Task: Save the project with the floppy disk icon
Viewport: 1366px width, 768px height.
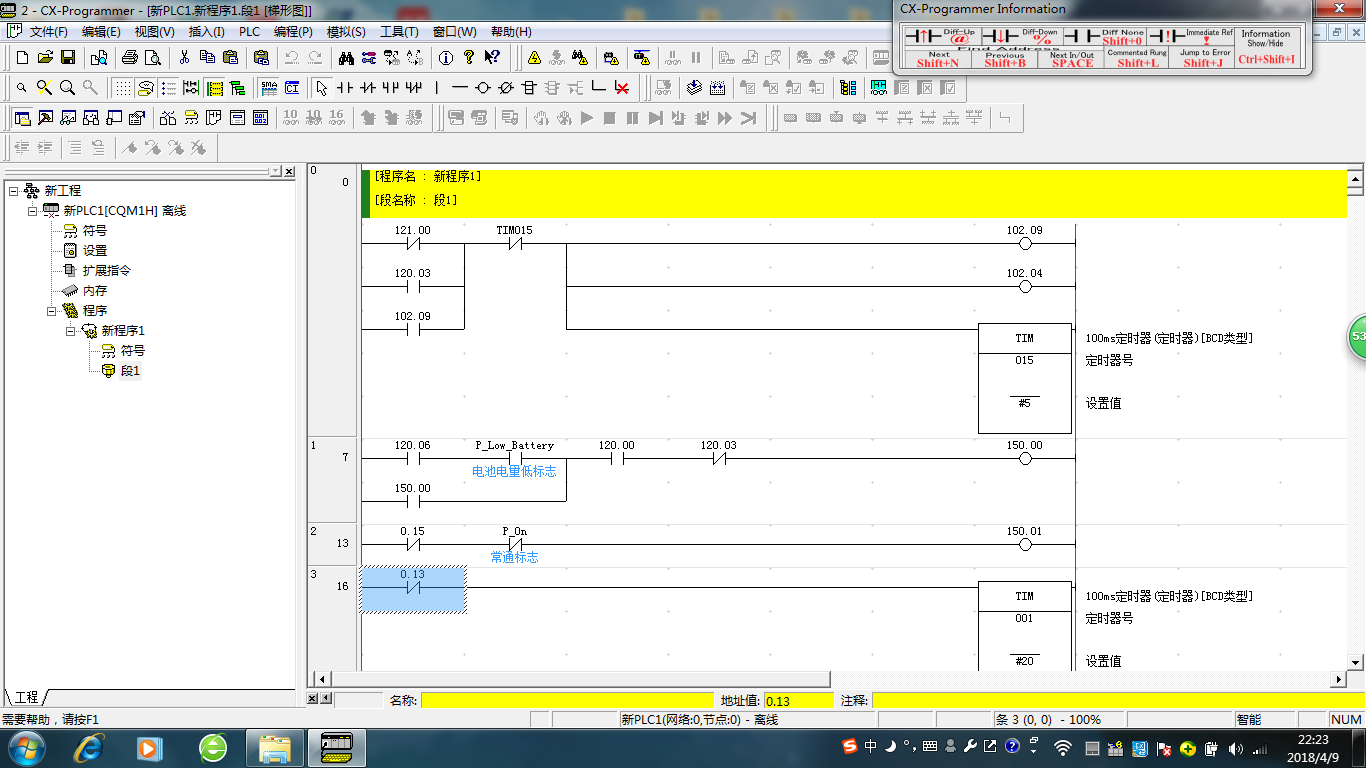Action: (68, 57)
